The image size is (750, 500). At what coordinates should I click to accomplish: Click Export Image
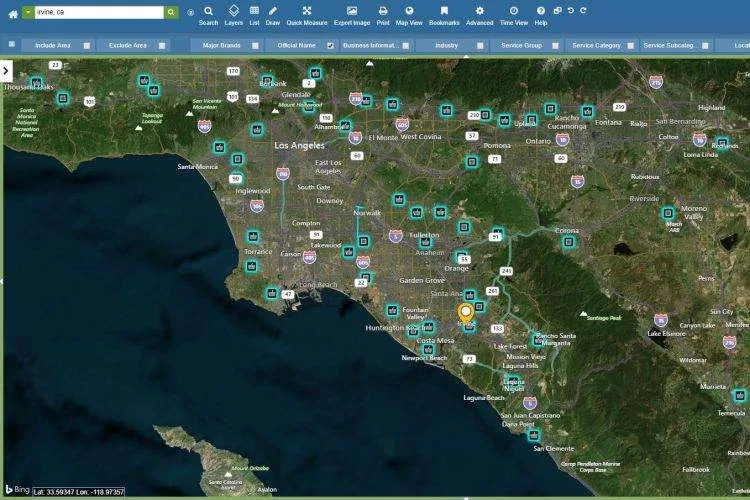coord(352,16)
